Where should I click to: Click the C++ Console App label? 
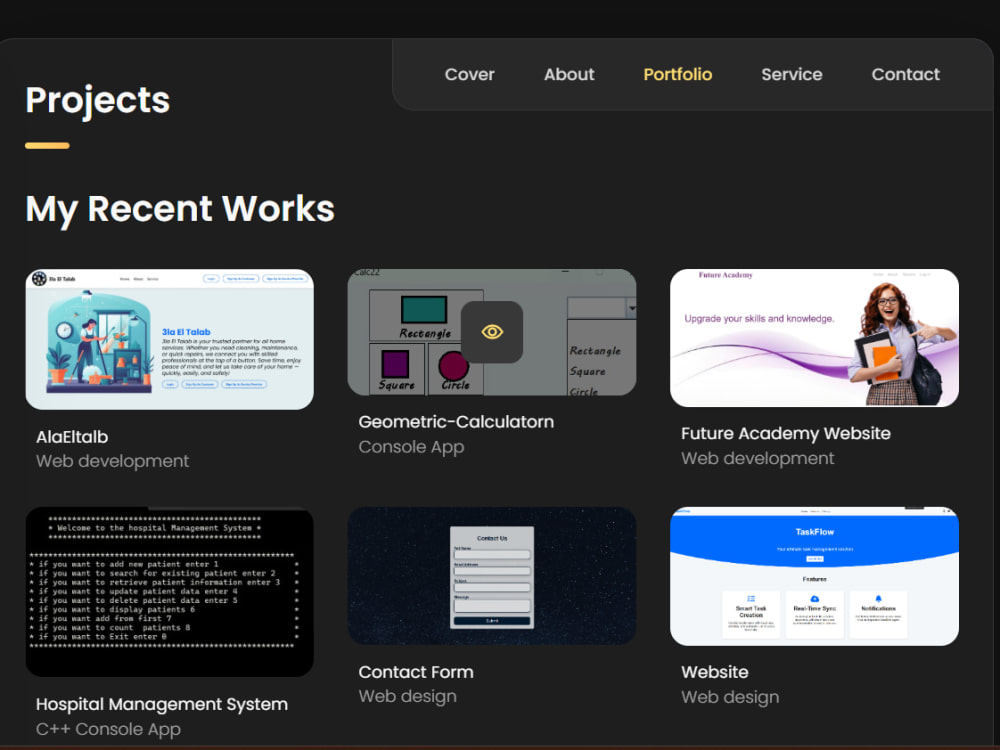tap(108, 729)
